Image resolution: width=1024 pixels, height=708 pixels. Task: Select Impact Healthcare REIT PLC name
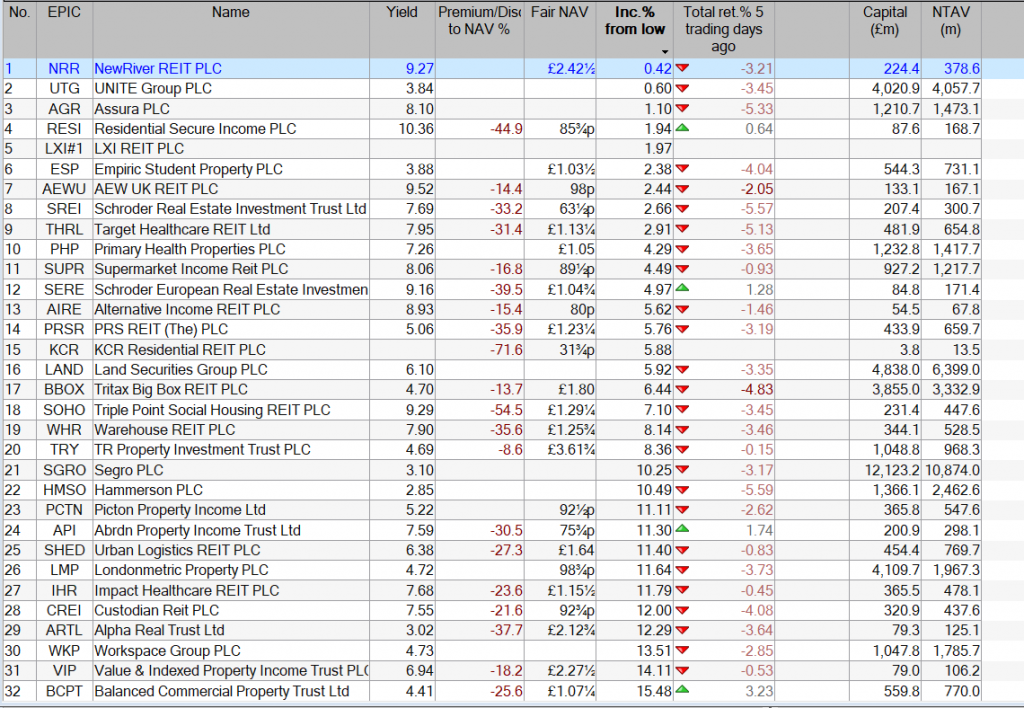[187, 590]
